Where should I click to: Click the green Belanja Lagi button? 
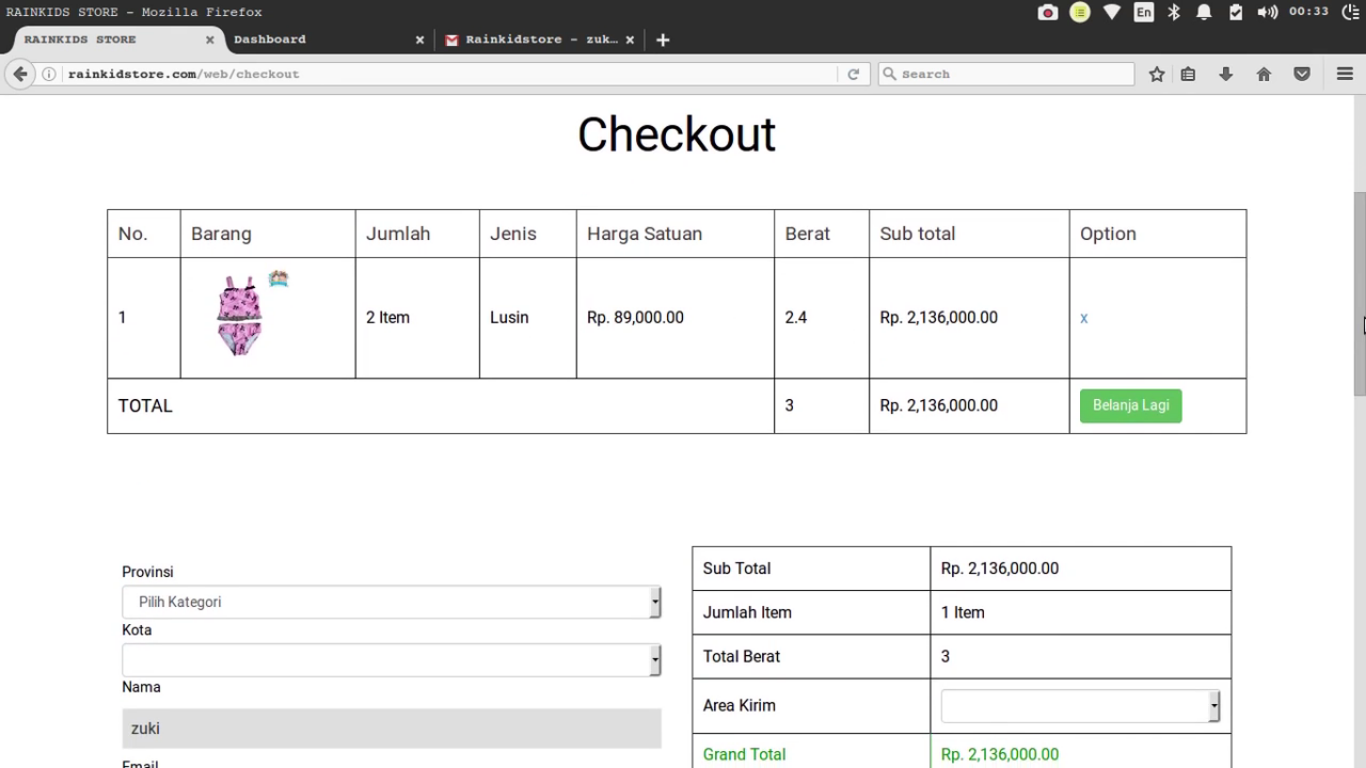tap(1130, 406)
